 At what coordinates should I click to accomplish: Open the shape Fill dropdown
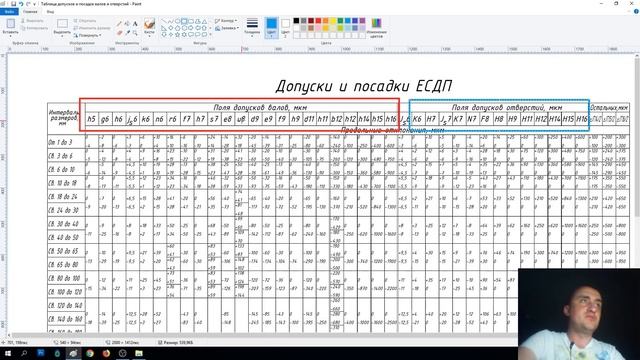[x=227, y=28]
